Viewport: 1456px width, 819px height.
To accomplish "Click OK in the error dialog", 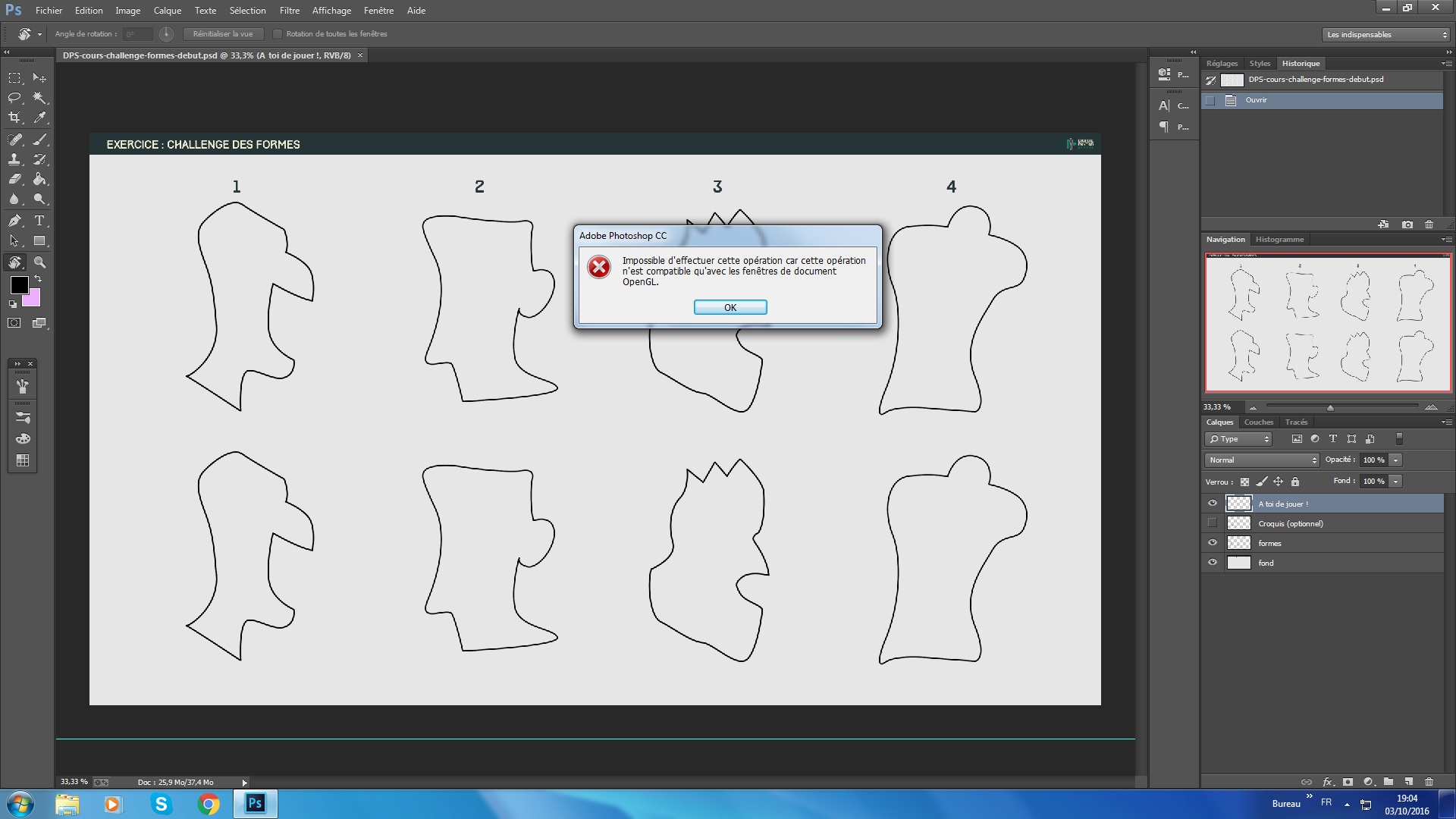I will pyautogui.click(x=730, y=307).
